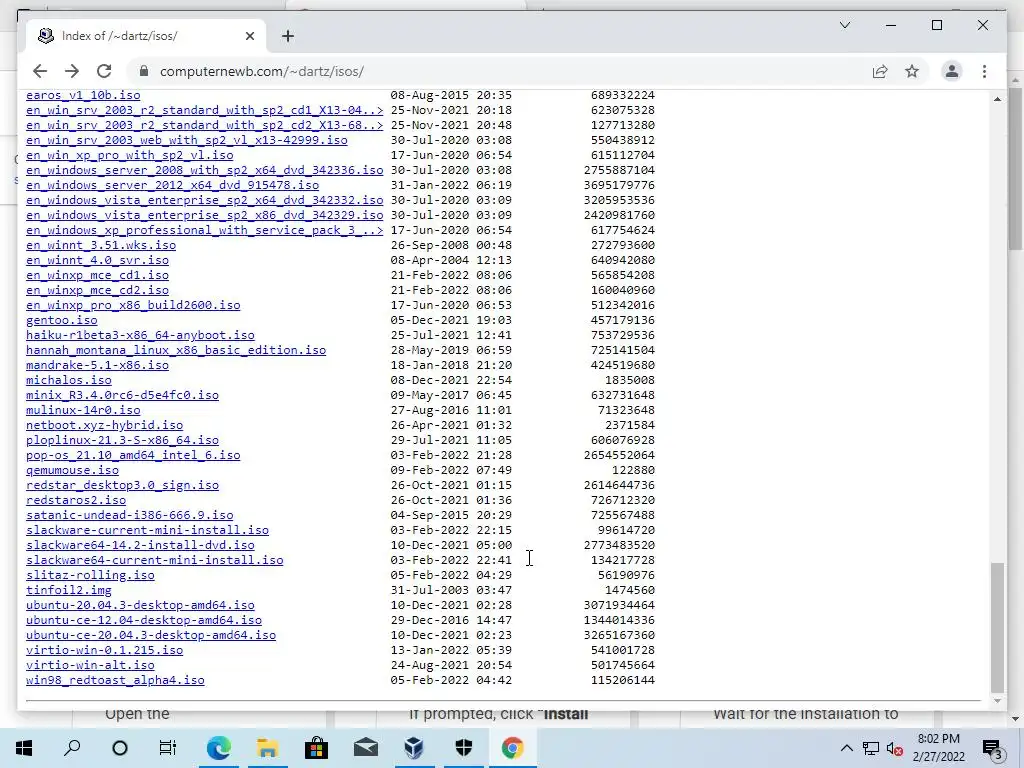Open en_winnt_3.51.wks.iso link
The width and height of the screenshot is (1024, 768).
(101, 245)
